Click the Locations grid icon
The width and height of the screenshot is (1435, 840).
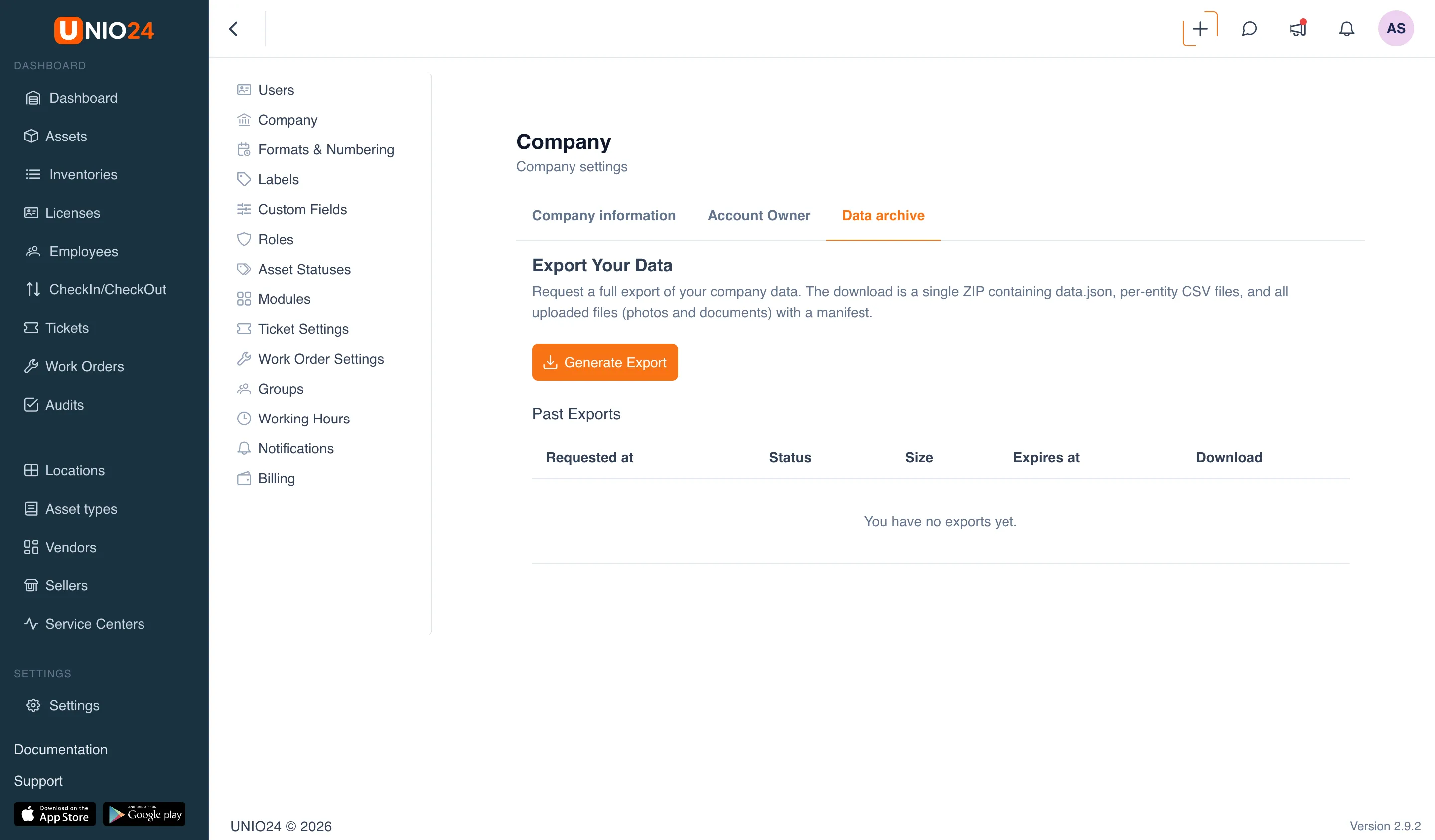31,470
